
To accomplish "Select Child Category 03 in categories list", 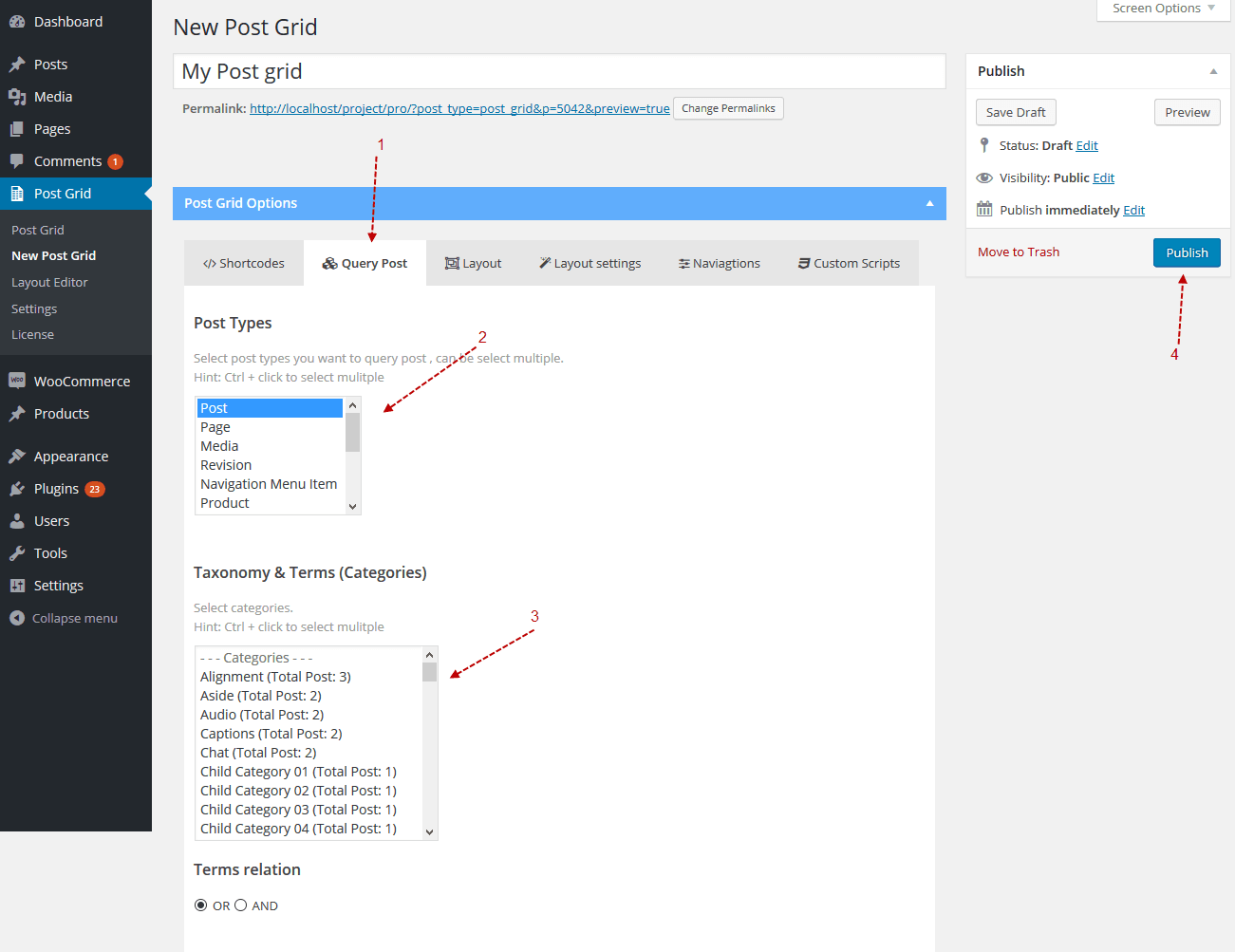I will tap(309, 810).
